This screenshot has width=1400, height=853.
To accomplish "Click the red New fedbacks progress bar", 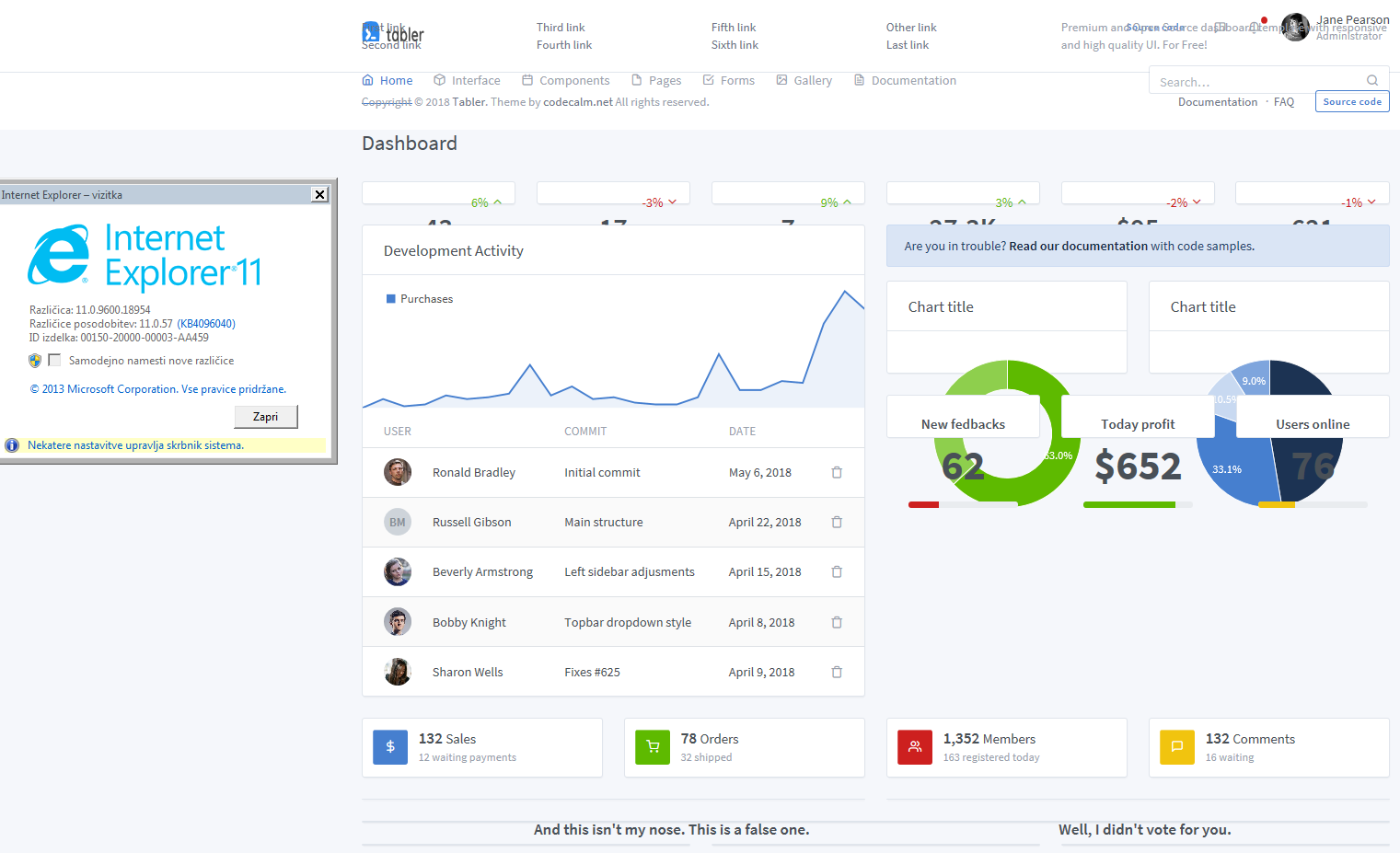I will point(923,504).
